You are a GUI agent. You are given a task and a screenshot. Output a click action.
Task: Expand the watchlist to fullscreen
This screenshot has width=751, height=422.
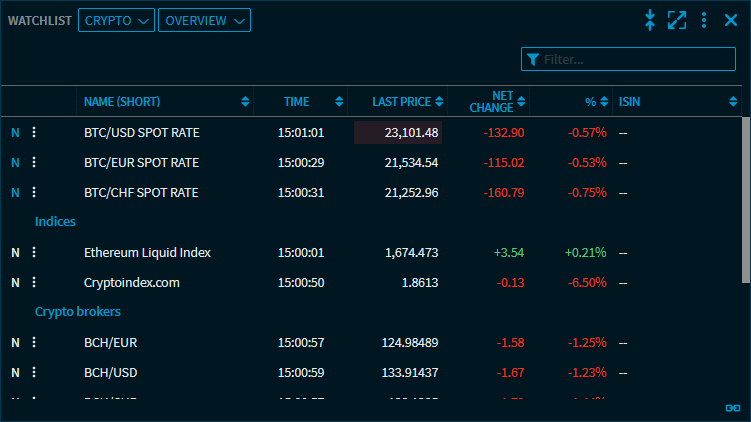tap(677, 20)
